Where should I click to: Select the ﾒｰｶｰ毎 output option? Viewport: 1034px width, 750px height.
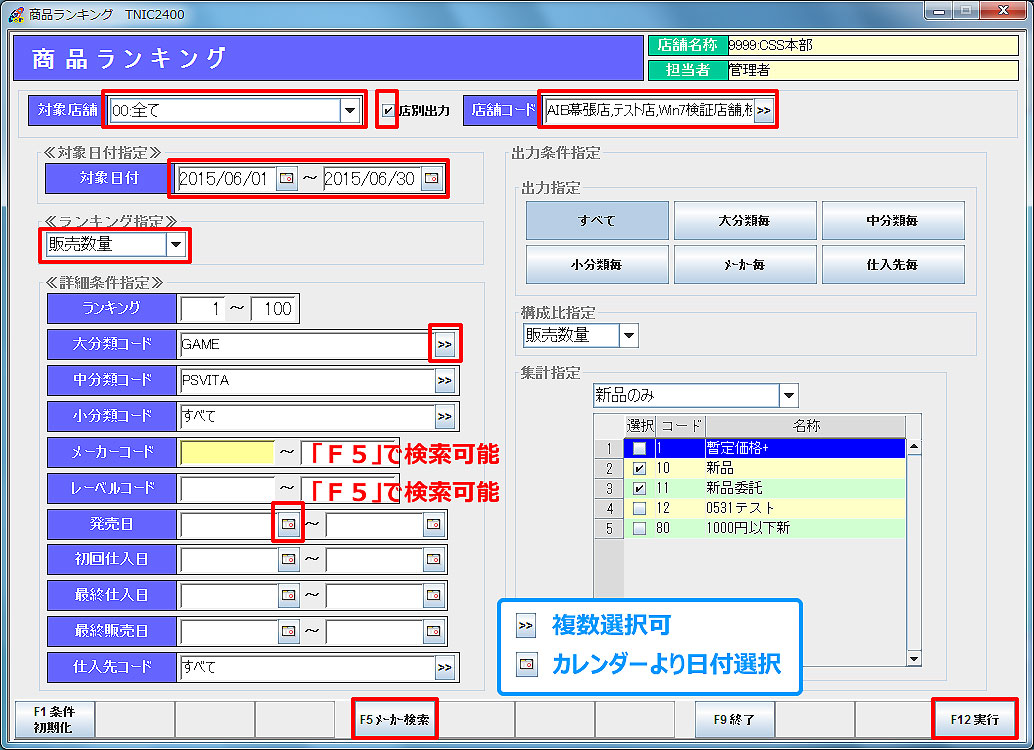coord(744,265)
